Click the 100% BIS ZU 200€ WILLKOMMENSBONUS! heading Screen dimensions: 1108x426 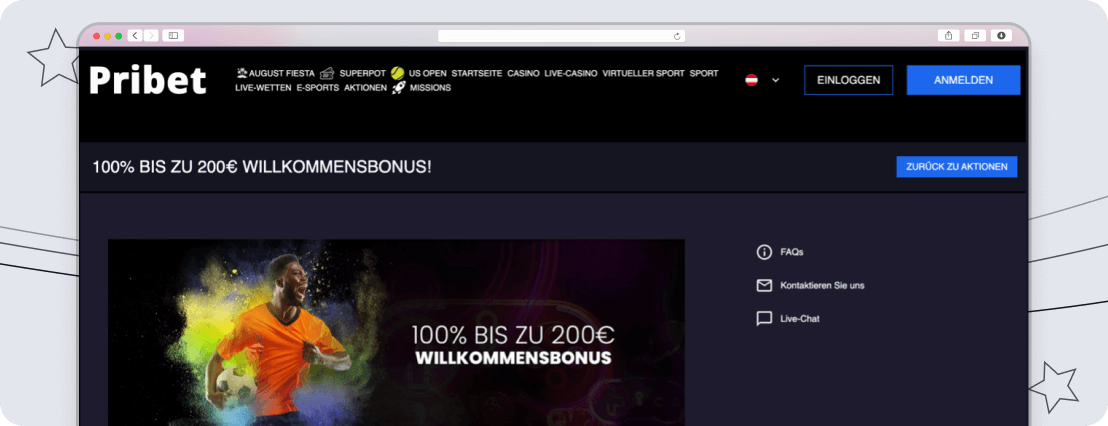[262, 167]
